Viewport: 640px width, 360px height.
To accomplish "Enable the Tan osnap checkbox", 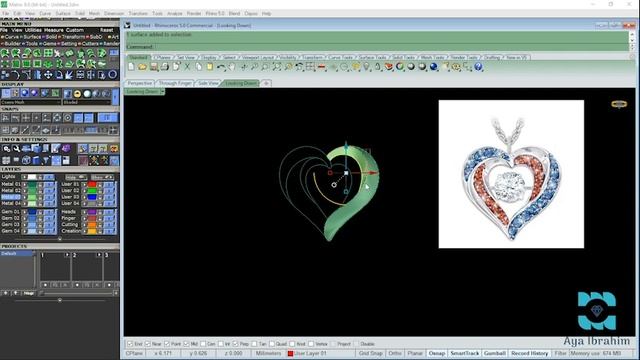I will click(254, 344).
